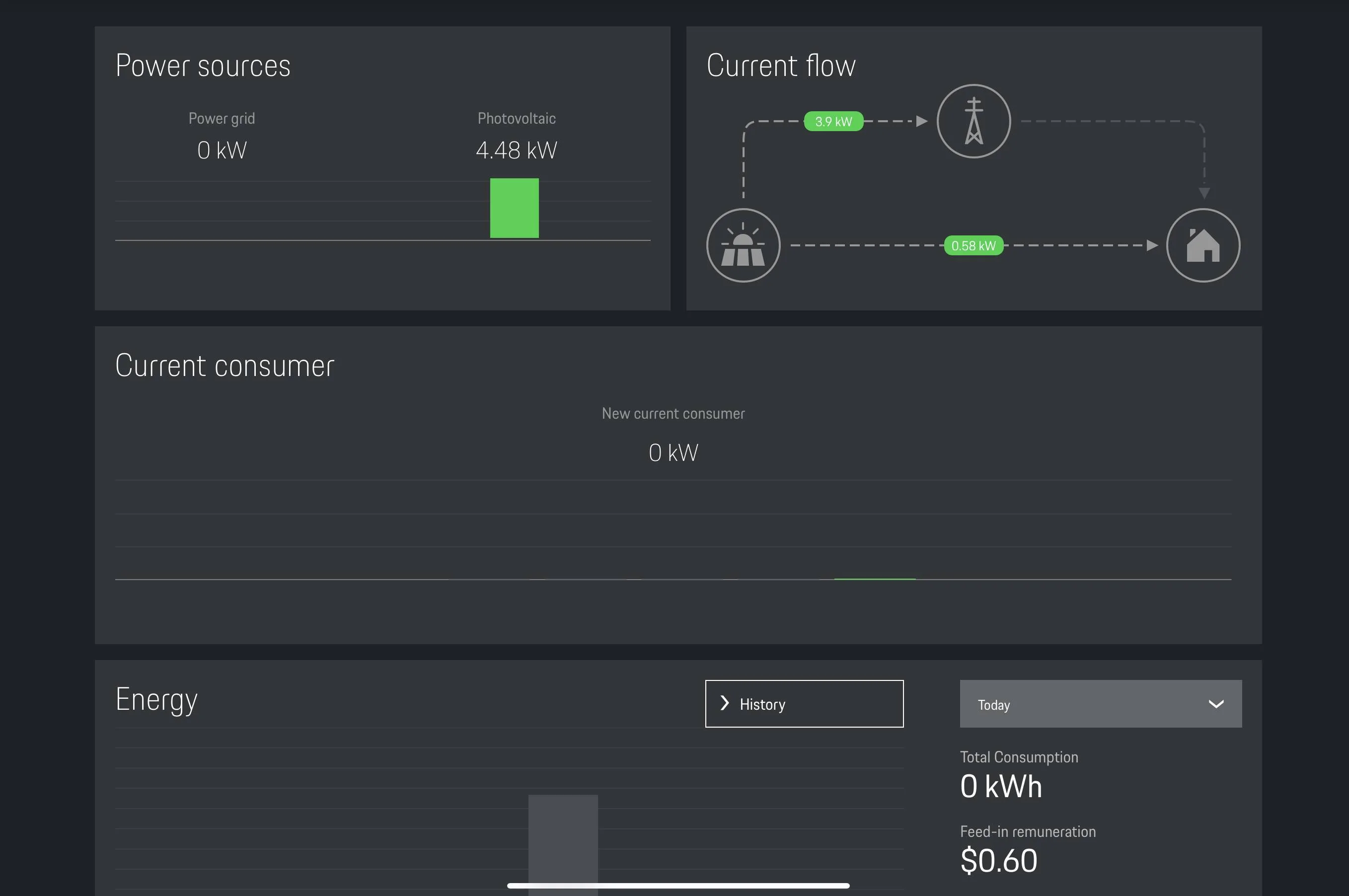Click the Photovoltaic 4.48 kW value

coord(516,150)
